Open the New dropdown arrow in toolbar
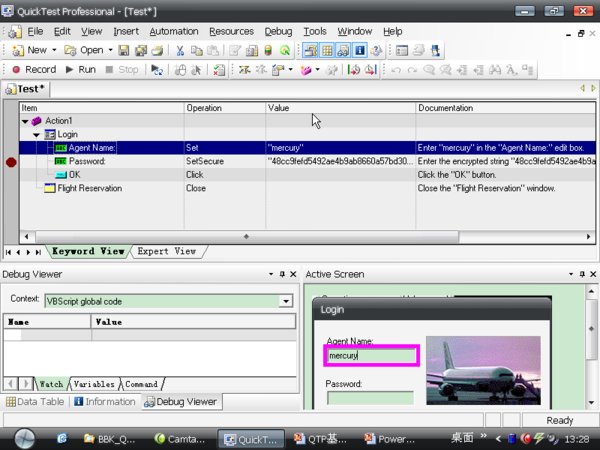 click(x=53, y=50)
